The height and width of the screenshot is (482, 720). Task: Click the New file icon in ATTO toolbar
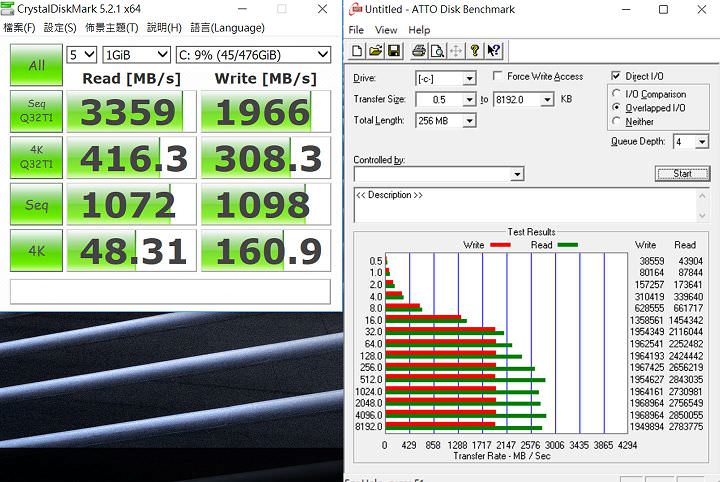tap(359, 51)
